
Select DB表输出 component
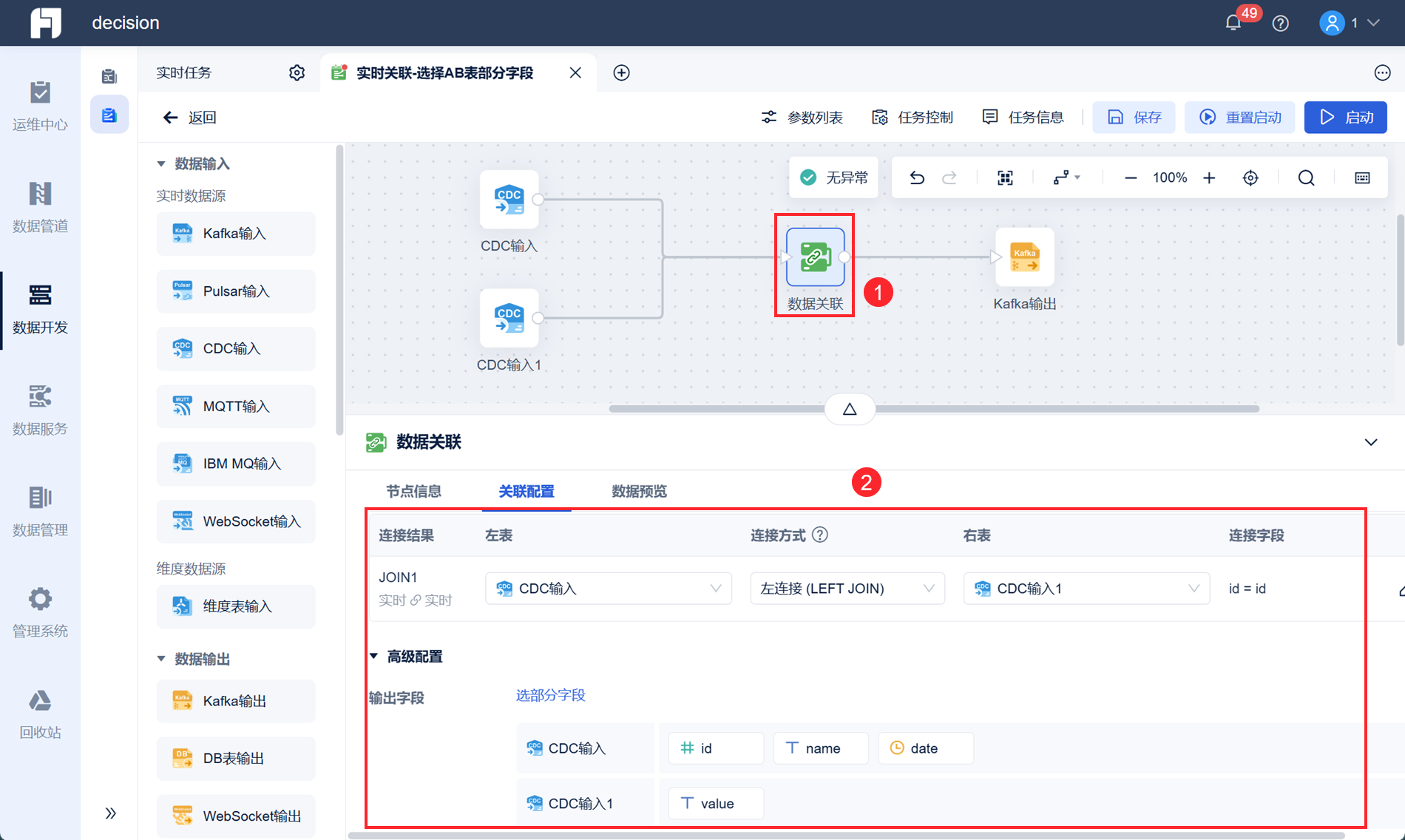tap(236, 759)
